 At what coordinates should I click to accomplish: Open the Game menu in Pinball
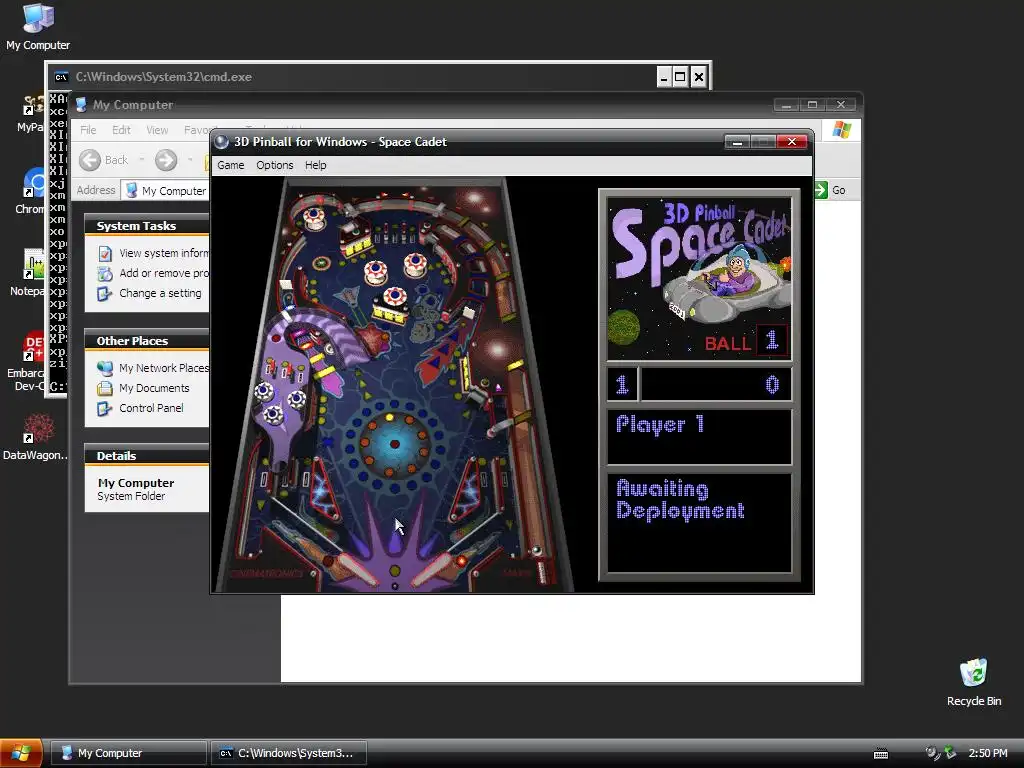231,165
